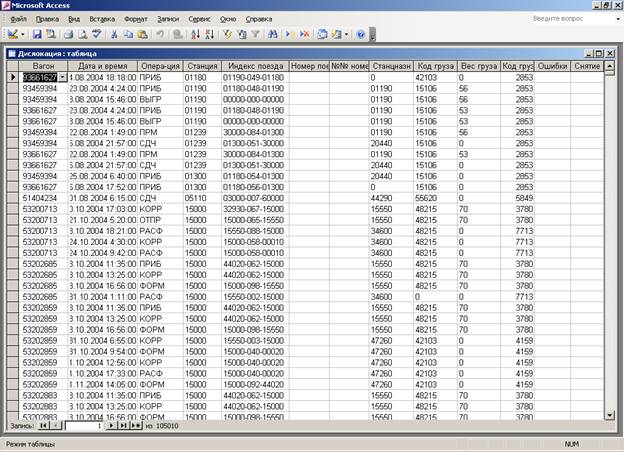Expand the View mode dropdown arrow in the toolbar
Viewport: 624px width, 452px height.
[22, 34]
